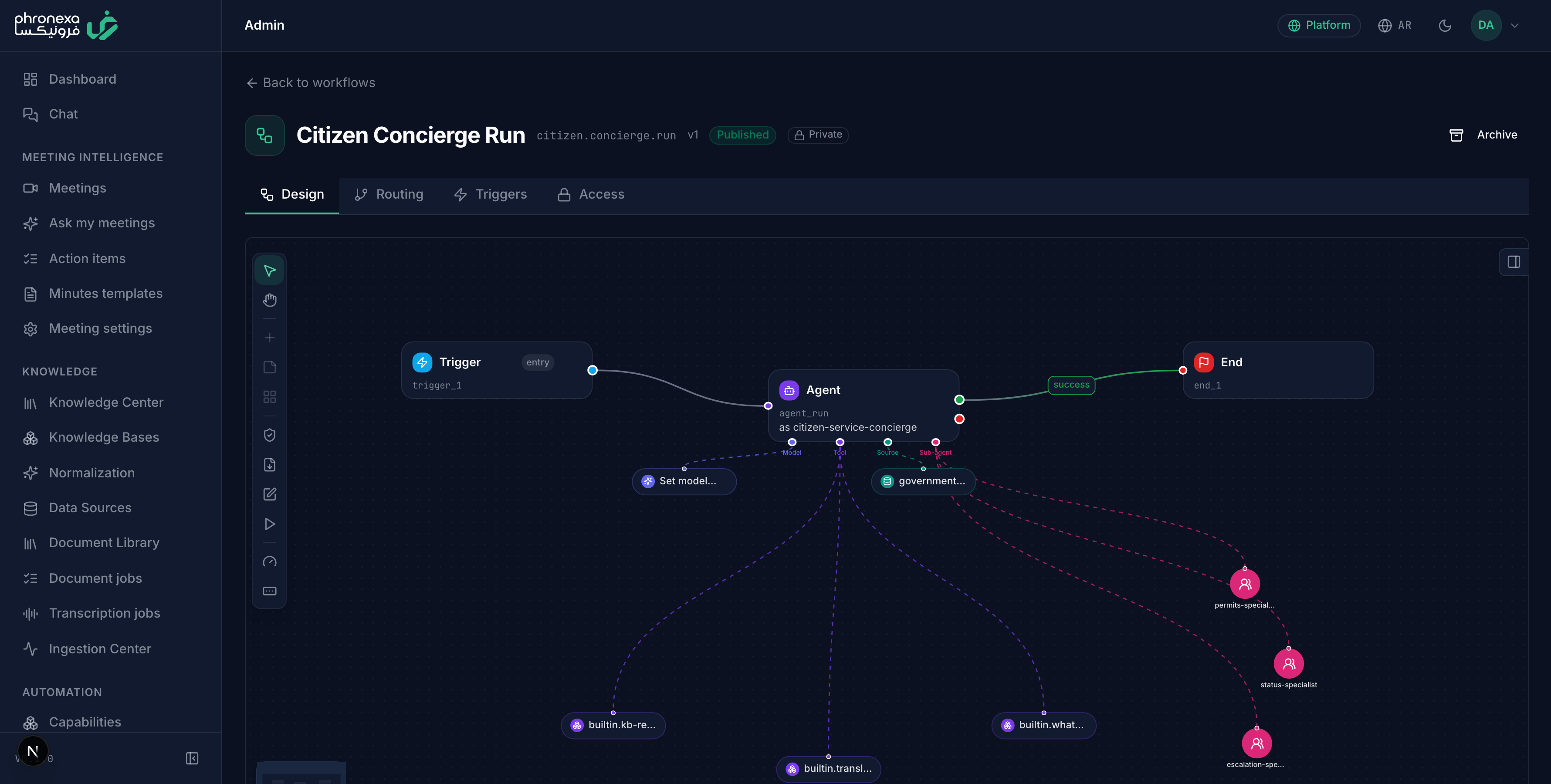Collapse the left sidebar
The height and width of the screenshot is (784, 1551).
[x=192, y=758]
